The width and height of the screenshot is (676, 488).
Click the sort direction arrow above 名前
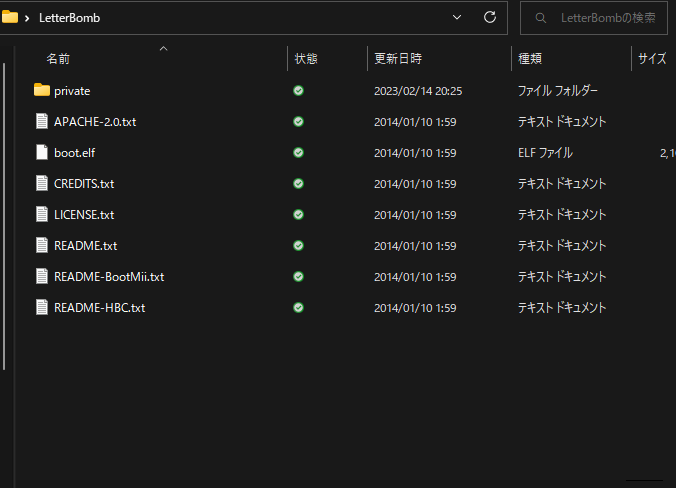pos(163,49)
